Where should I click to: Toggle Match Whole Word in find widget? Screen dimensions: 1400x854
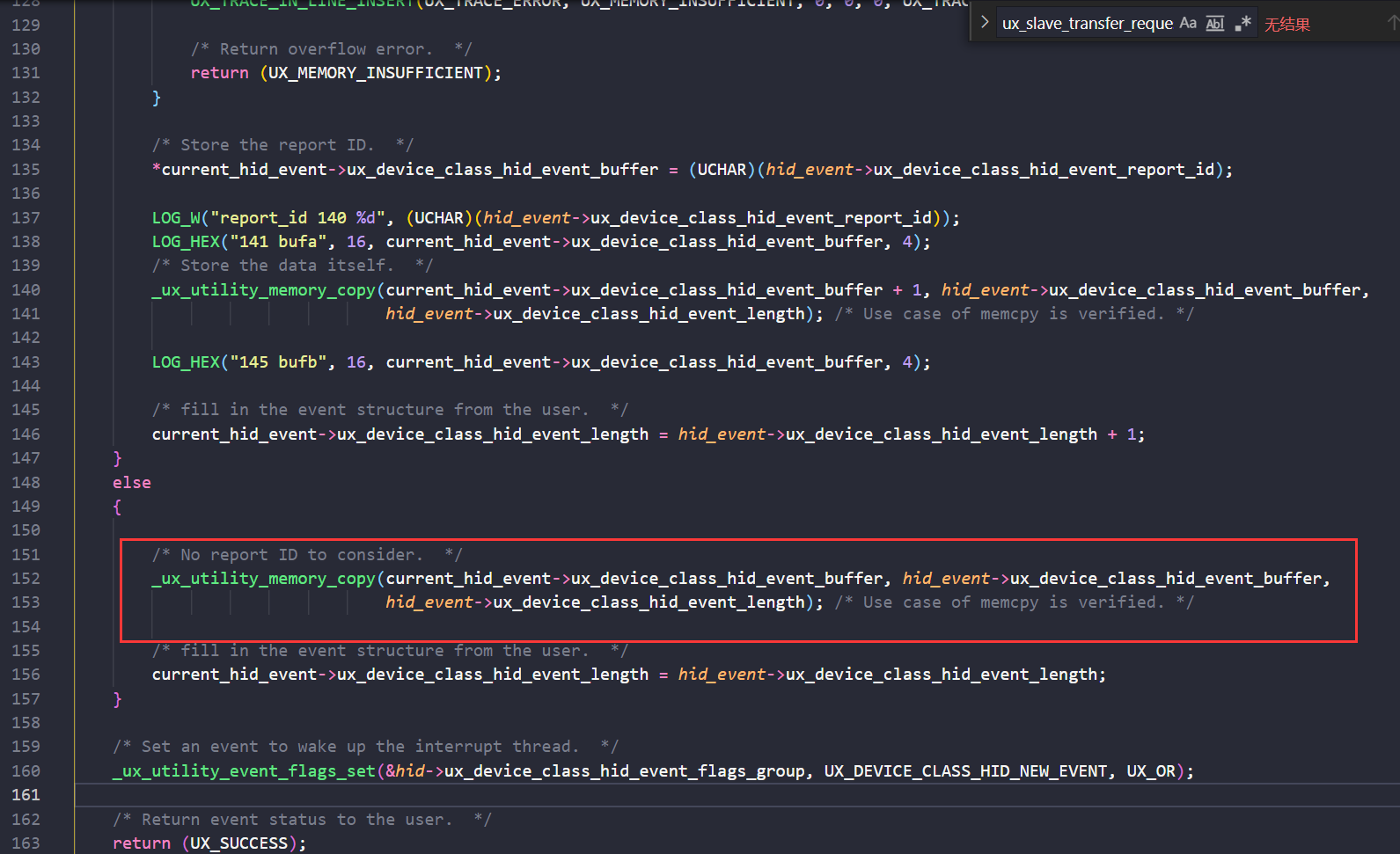point(1215,24)
